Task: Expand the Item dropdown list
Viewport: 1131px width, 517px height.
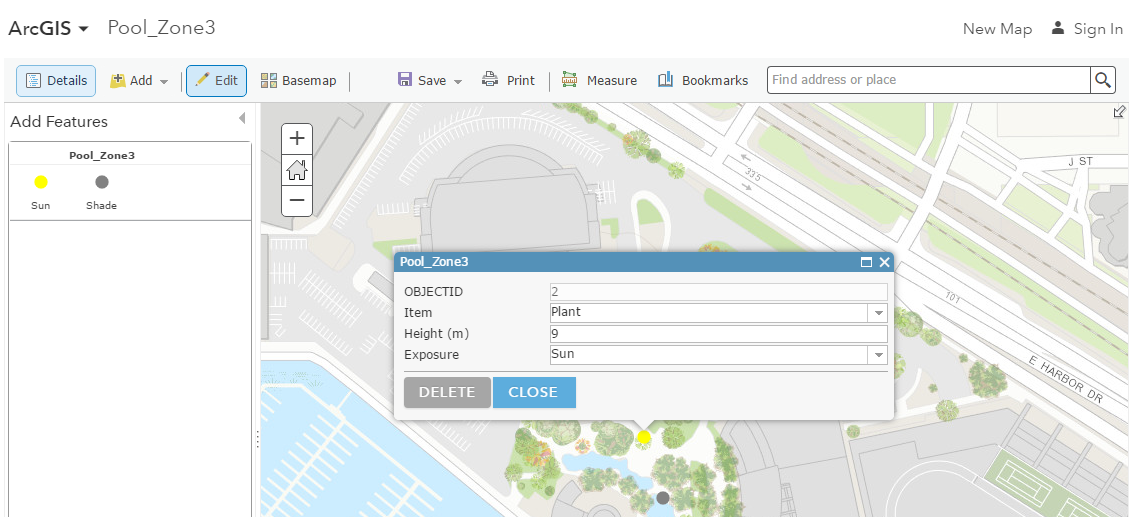Action: click(878, 313)
